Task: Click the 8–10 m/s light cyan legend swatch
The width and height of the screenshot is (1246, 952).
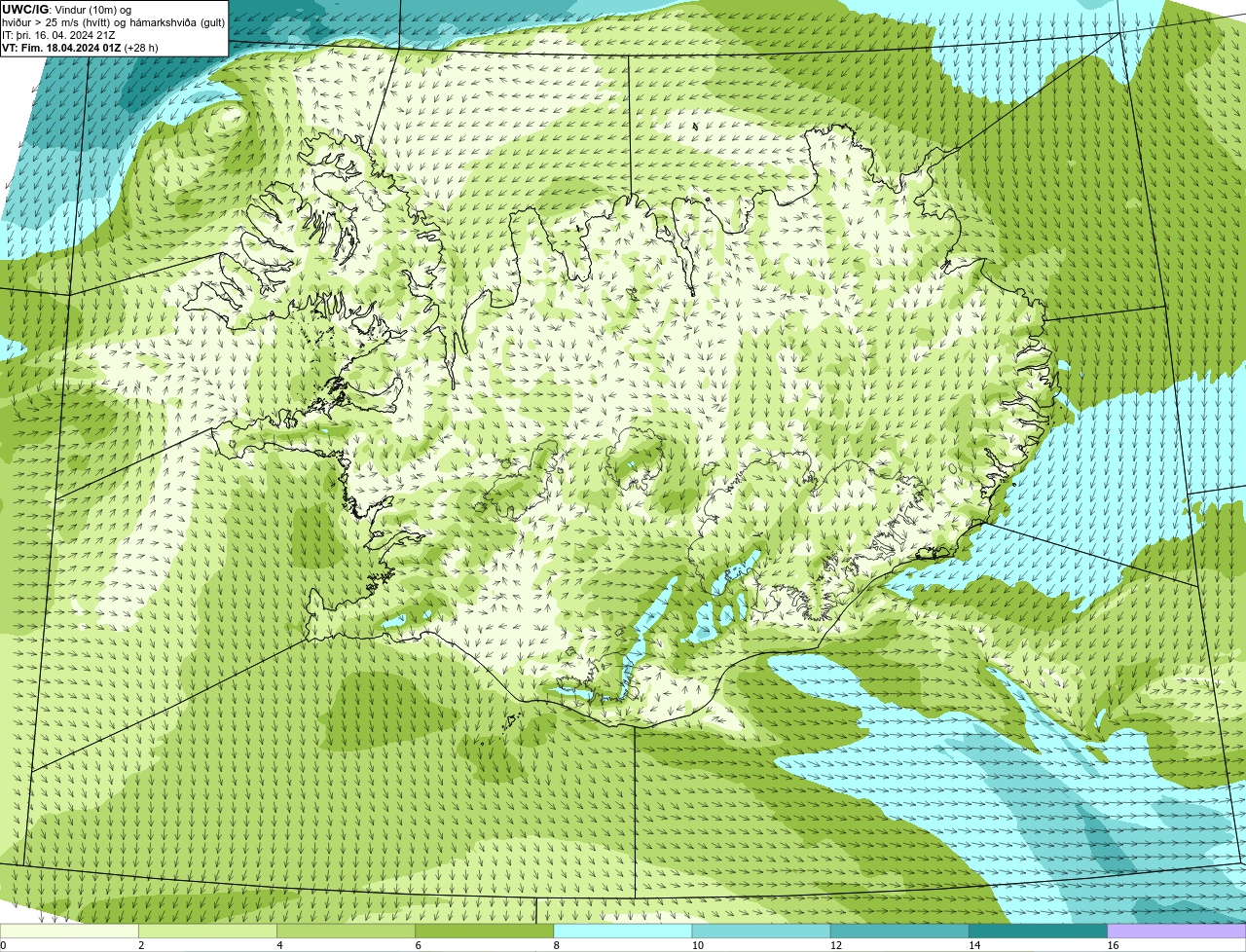Action: (623, 931)
